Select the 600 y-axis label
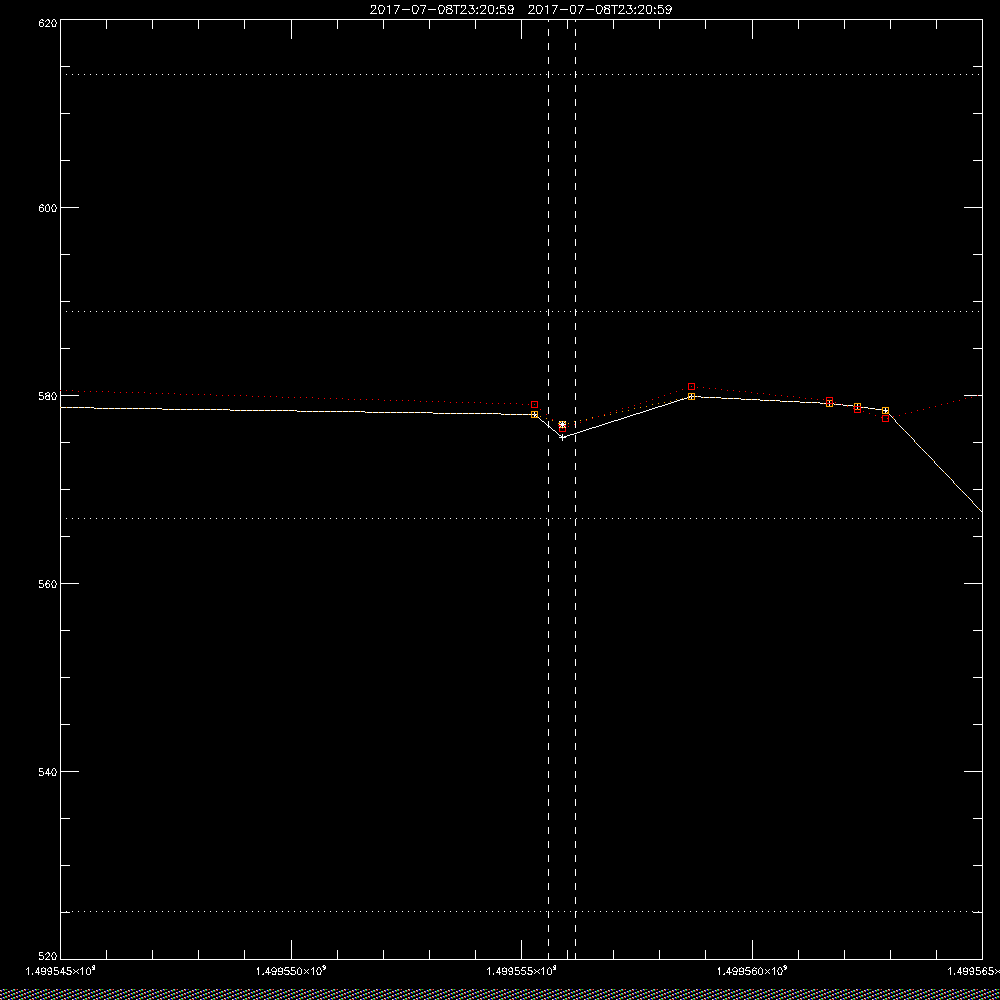 48,208
